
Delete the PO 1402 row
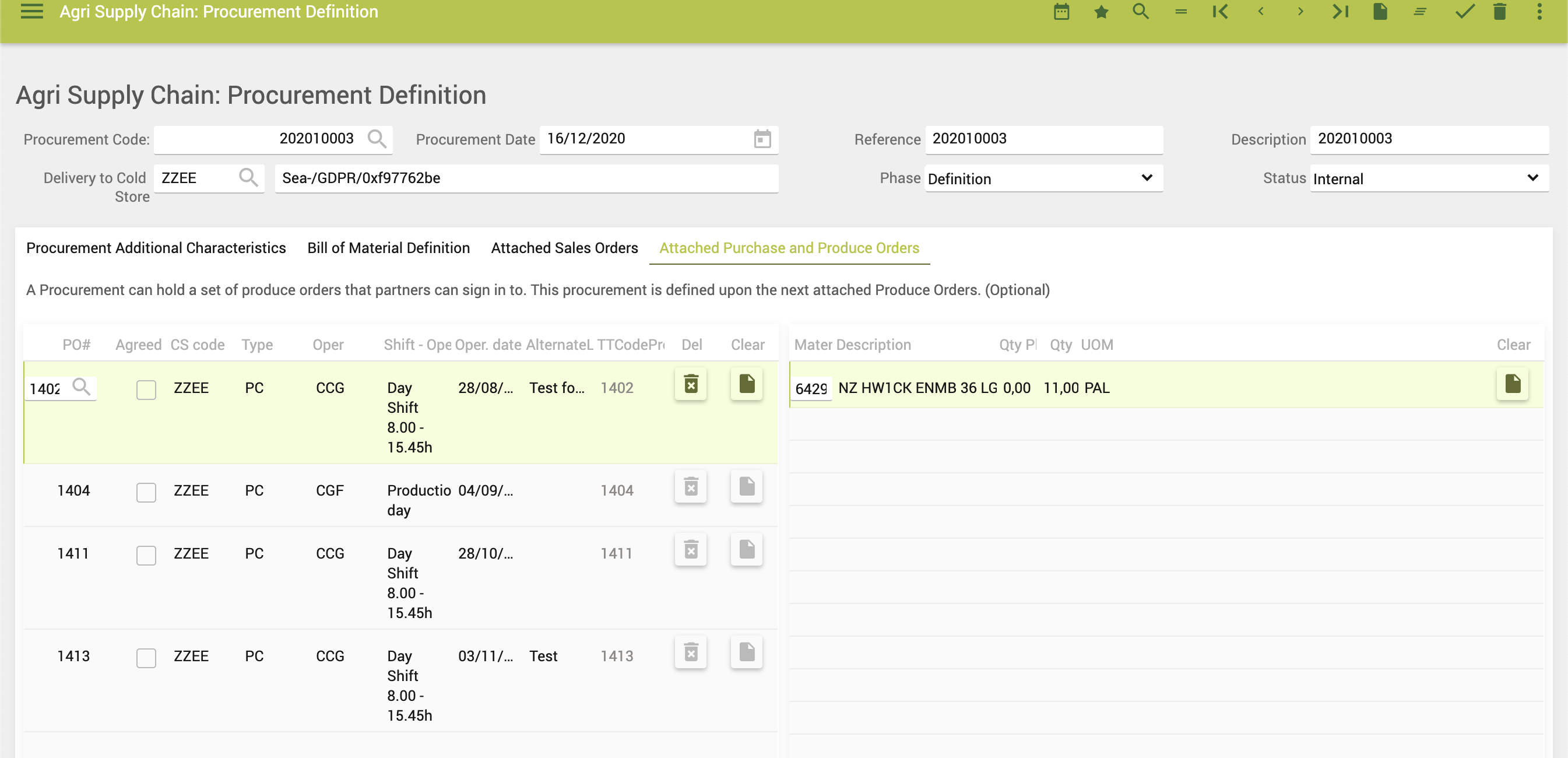(691, 384)
